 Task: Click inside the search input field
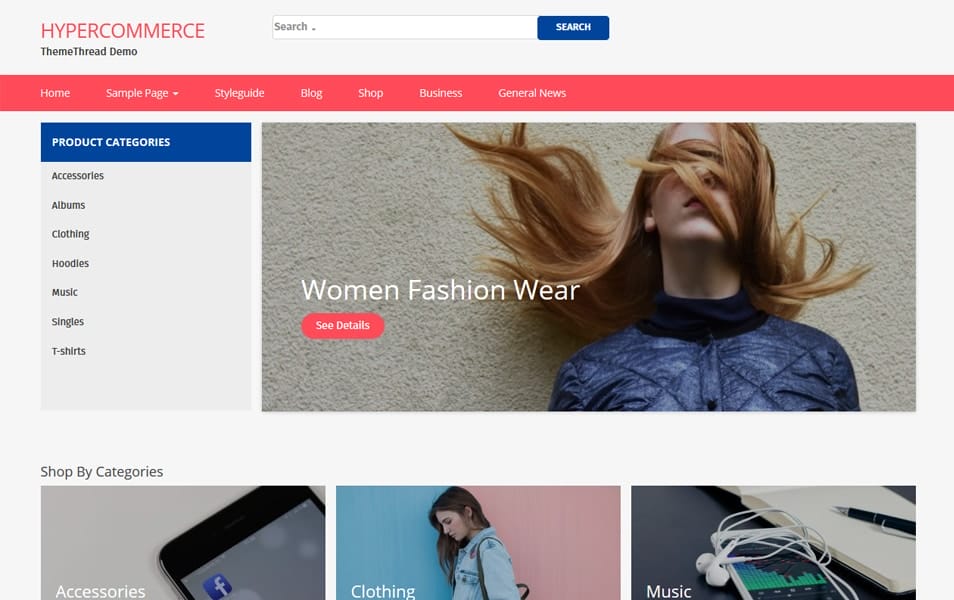tap(404, 26)
